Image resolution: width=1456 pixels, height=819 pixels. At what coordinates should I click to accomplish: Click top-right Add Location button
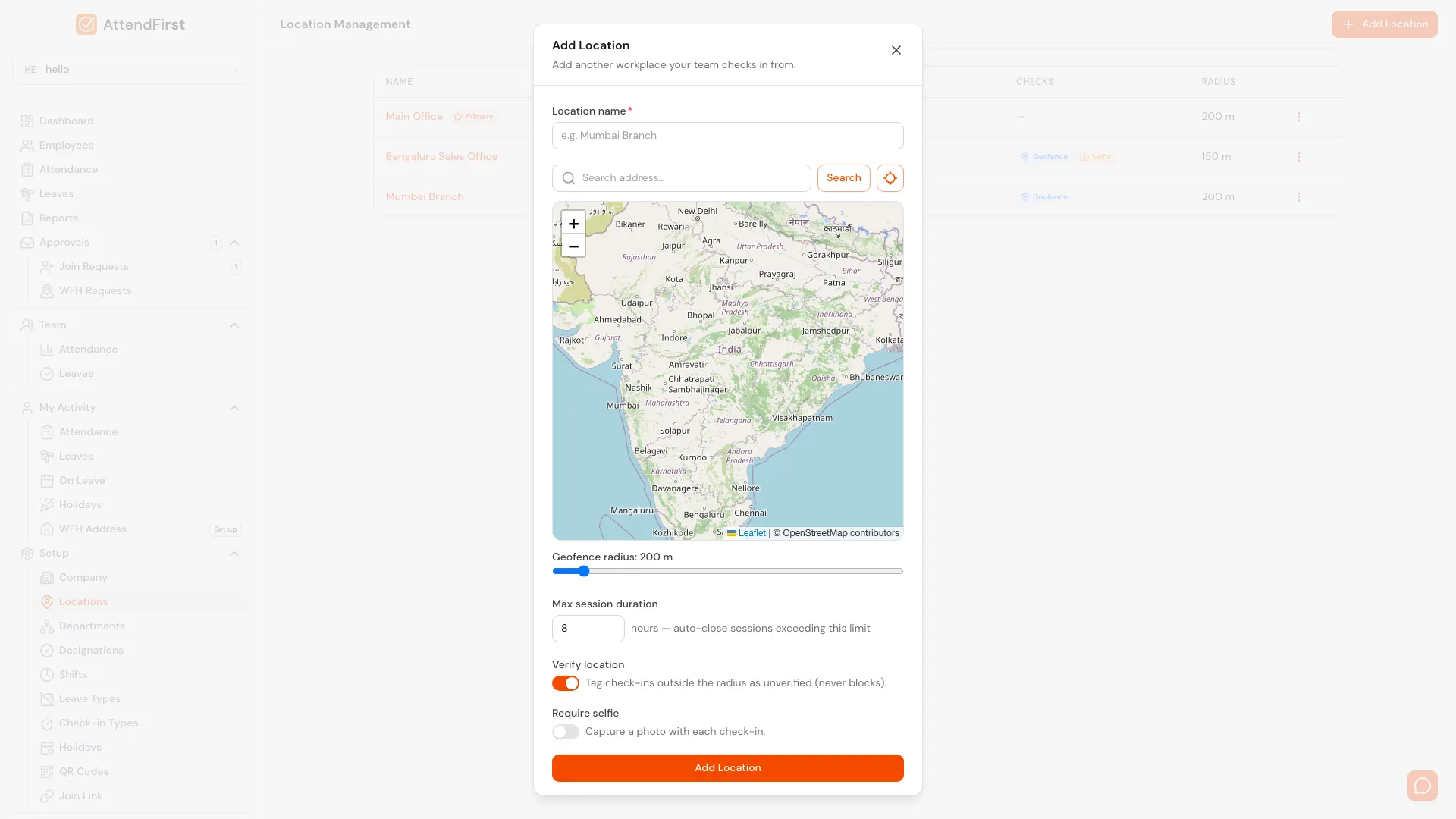[x=1385, y=24]
